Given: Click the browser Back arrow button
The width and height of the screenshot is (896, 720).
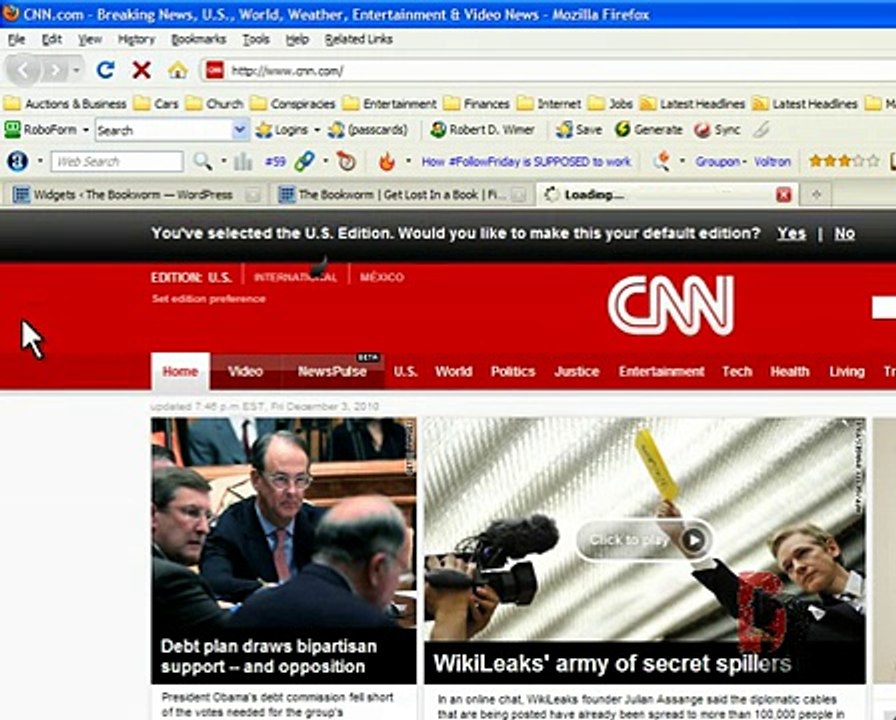Looking at the screenshot, I should (23, 70).
